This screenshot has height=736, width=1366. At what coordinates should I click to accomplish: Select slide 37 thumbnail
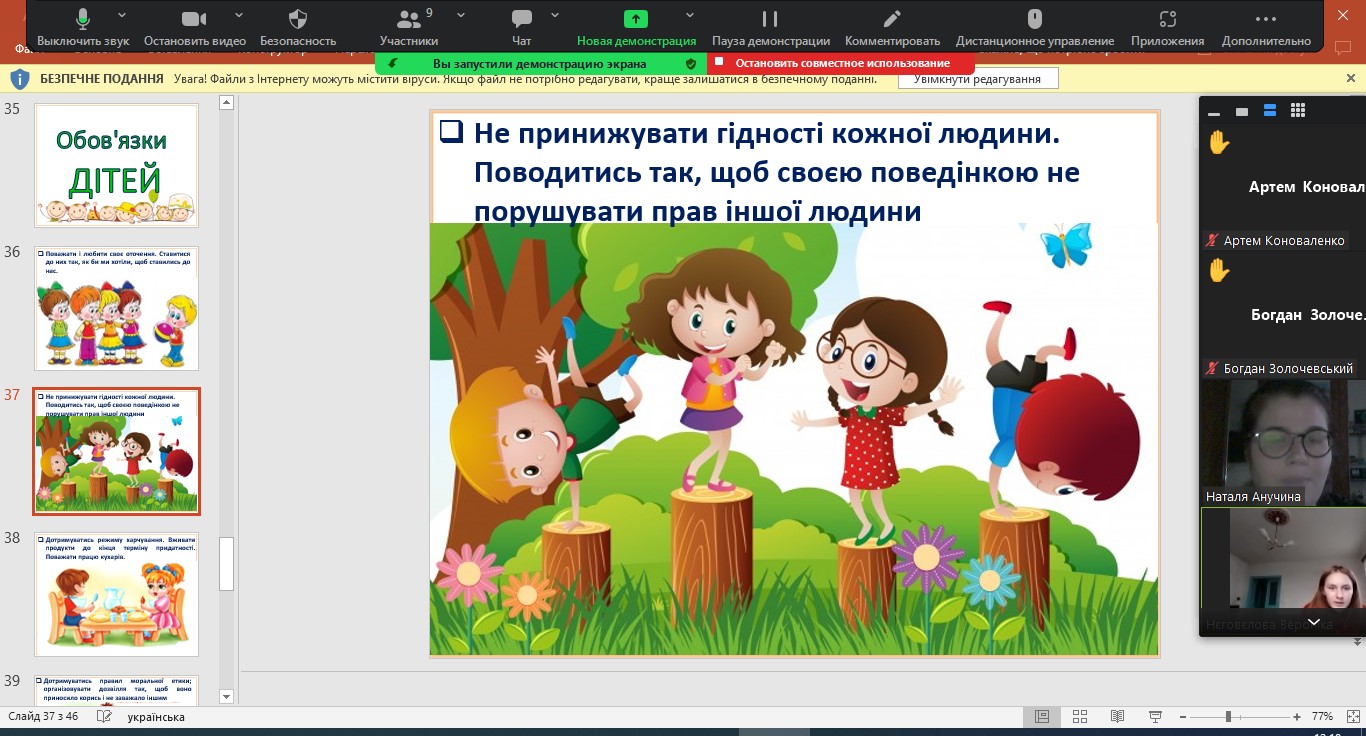coord(116,451)
